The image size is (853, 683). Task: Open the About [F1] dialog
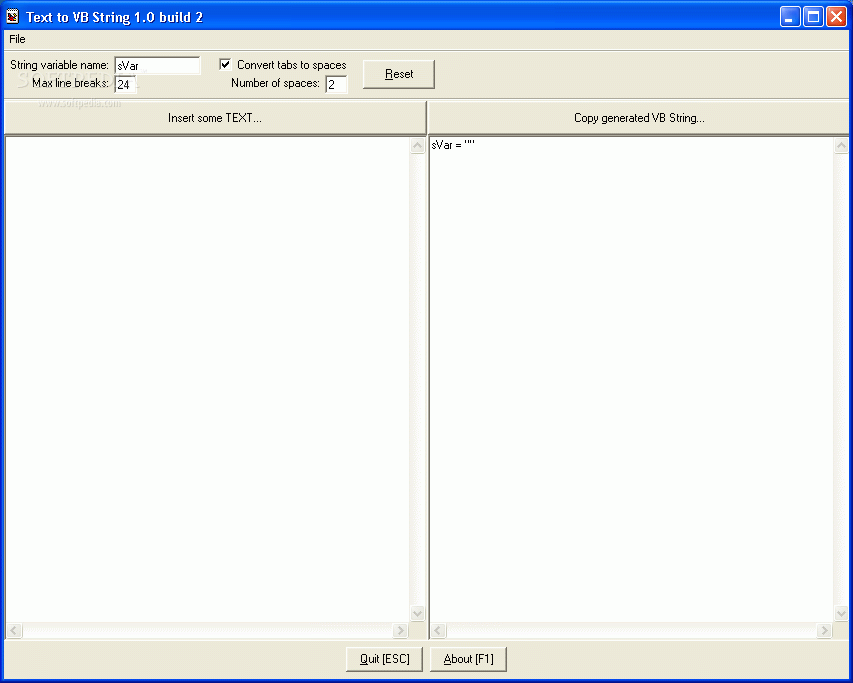[x=468, y=659]
